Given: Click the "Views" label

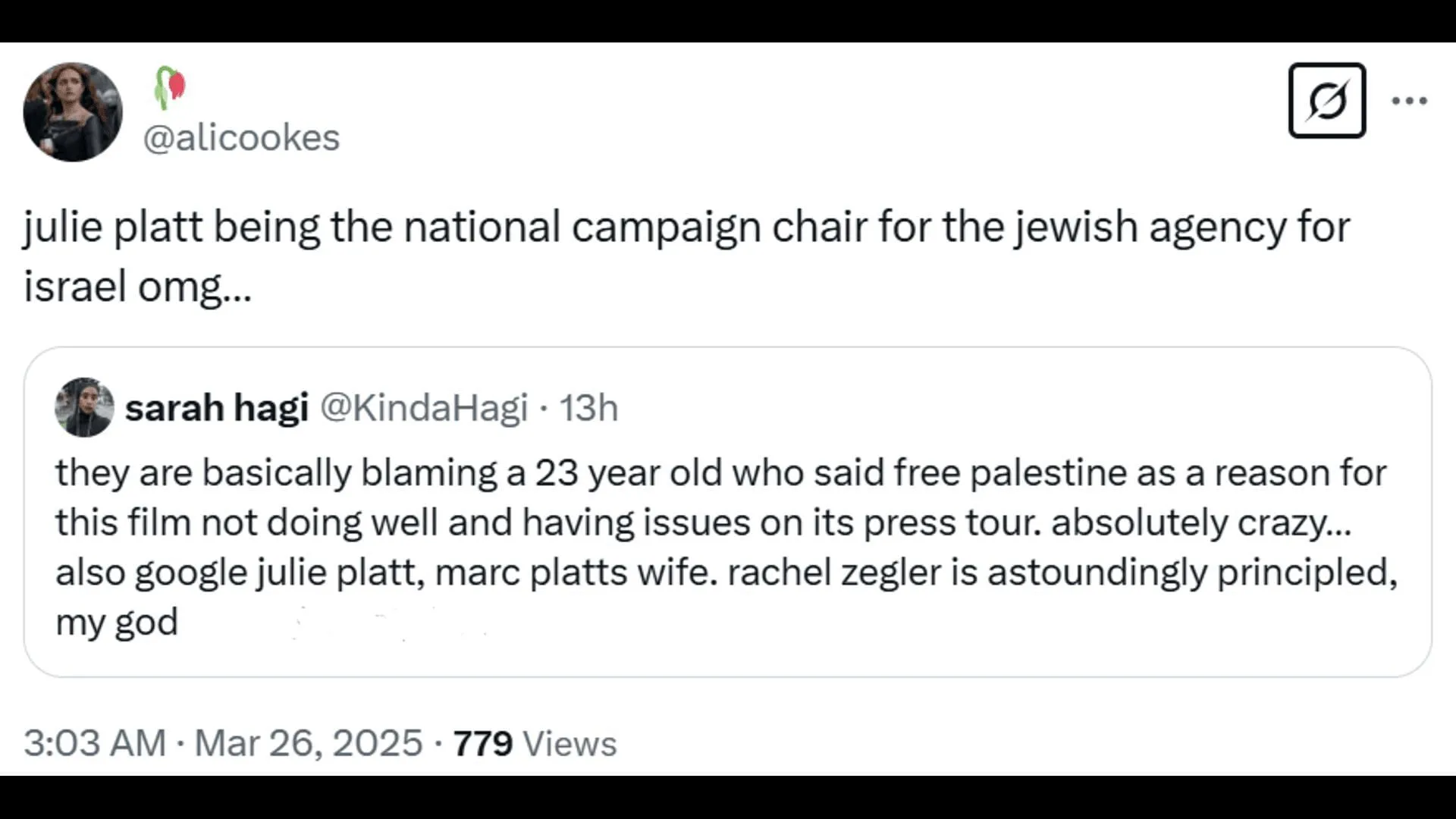Looking at the screenshot, I should (570, 743).
